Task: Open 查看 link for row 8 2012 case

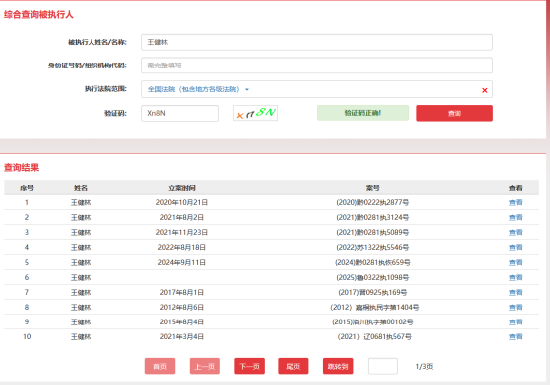Action: point(516,308)
